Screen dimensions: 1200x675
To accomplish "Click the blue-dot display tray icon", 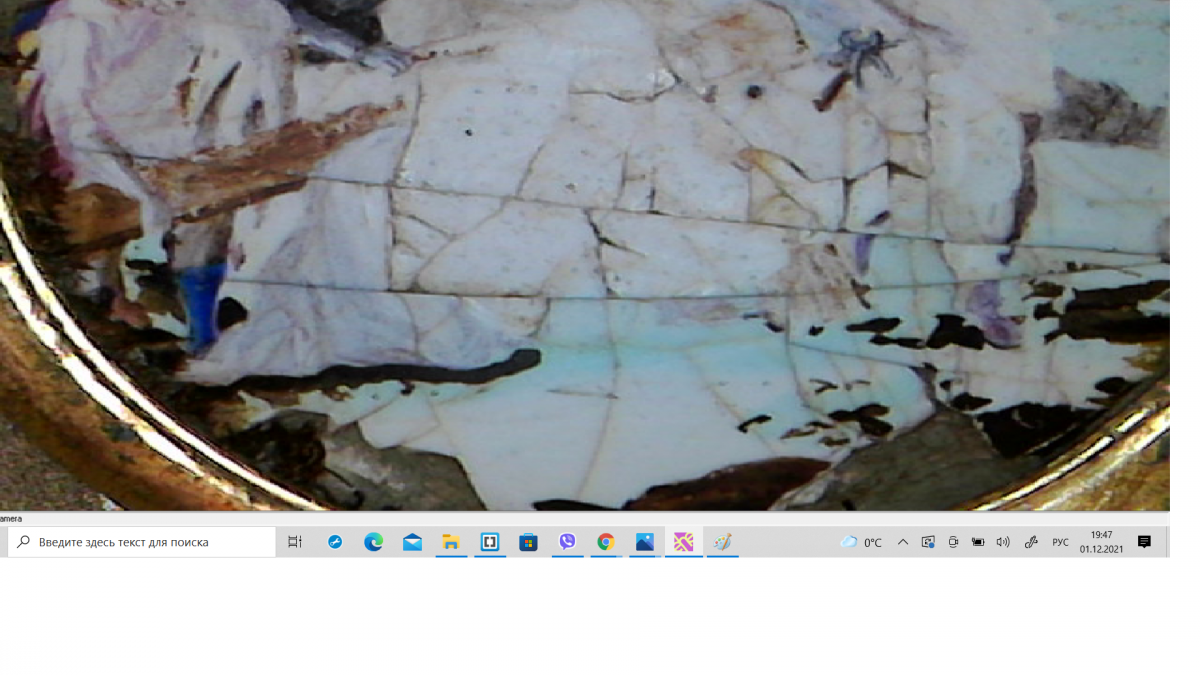I will pos(928,542).
